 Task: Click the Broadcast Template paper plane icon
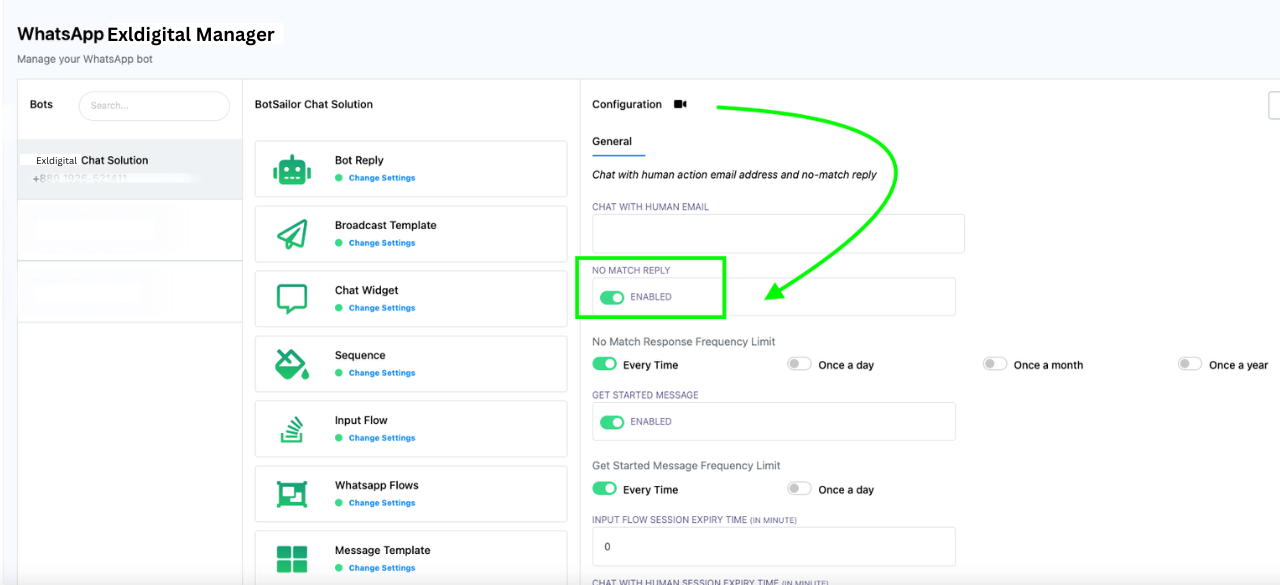click(292, 234)
